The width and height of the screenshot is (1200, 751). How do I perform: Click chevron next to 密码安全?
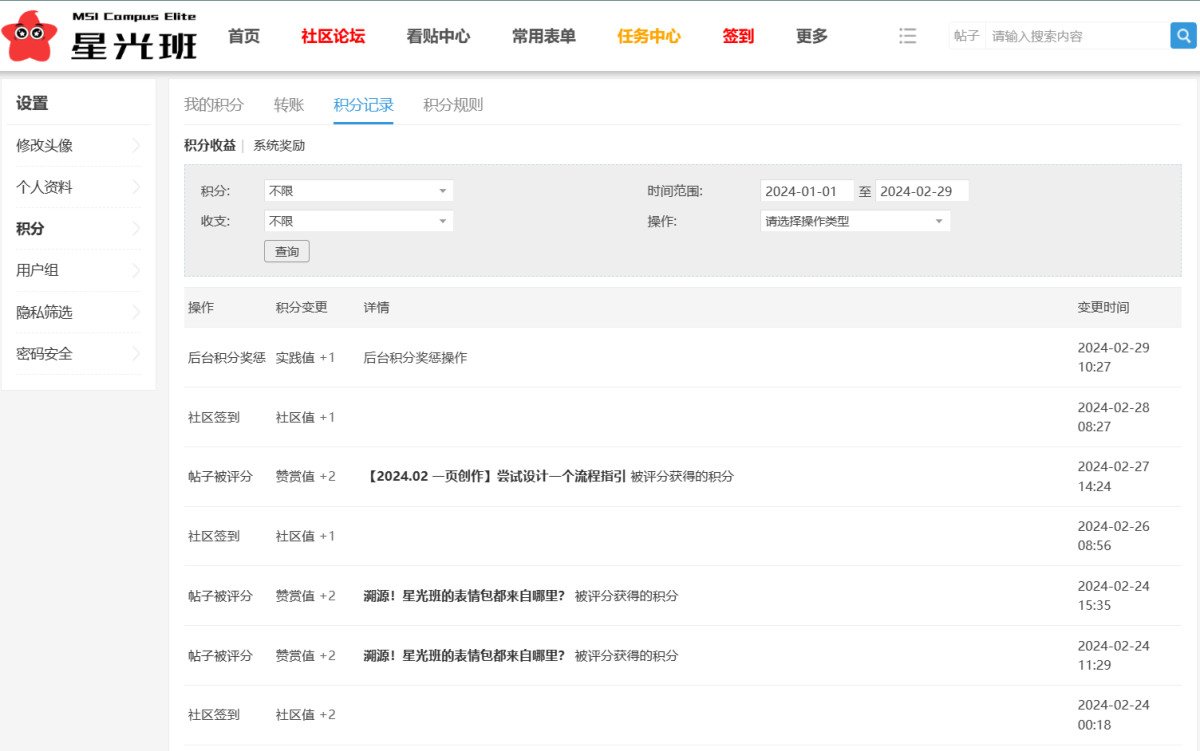(136, 354)
